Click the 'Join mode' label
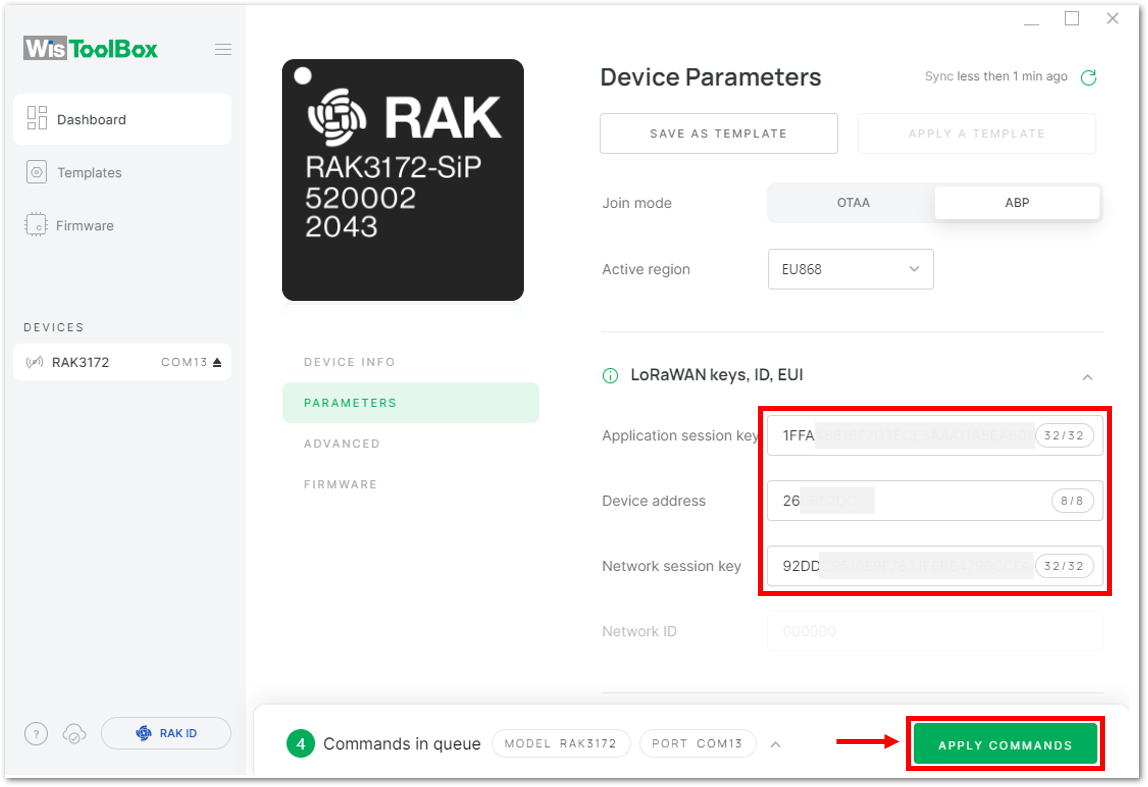Screen dimensions: 1148x787 pos(636,203)
